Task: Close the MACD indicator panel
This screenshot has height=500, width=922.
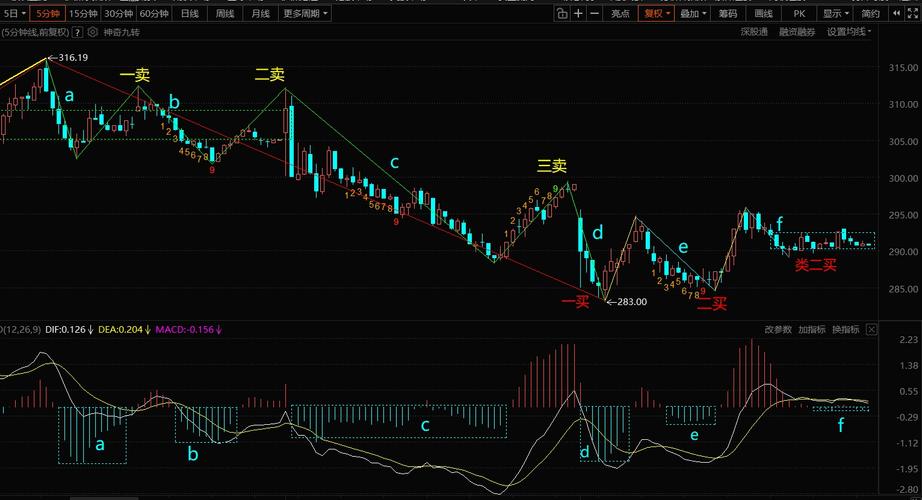Action: 871,329
